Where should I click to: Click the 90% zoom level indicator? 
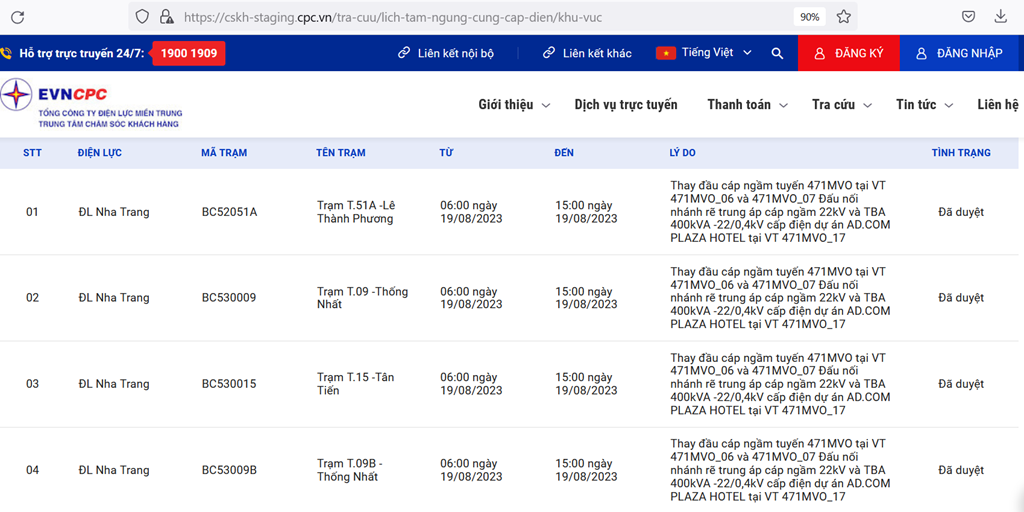click(809, 17)
